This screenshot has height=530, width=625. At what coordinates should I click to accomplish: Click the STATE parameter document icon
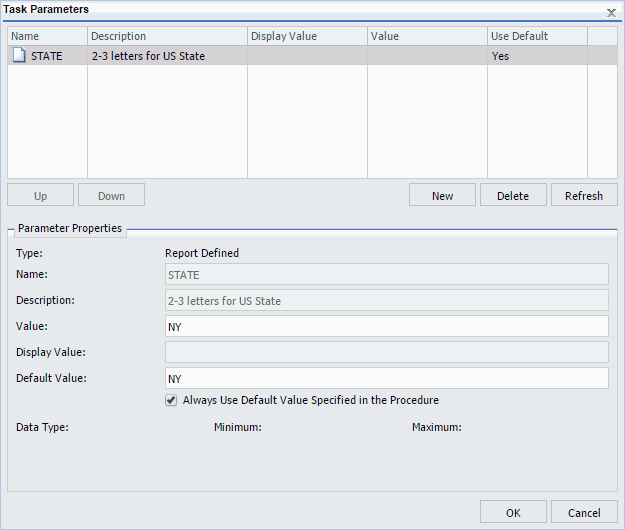pos(19,56)
